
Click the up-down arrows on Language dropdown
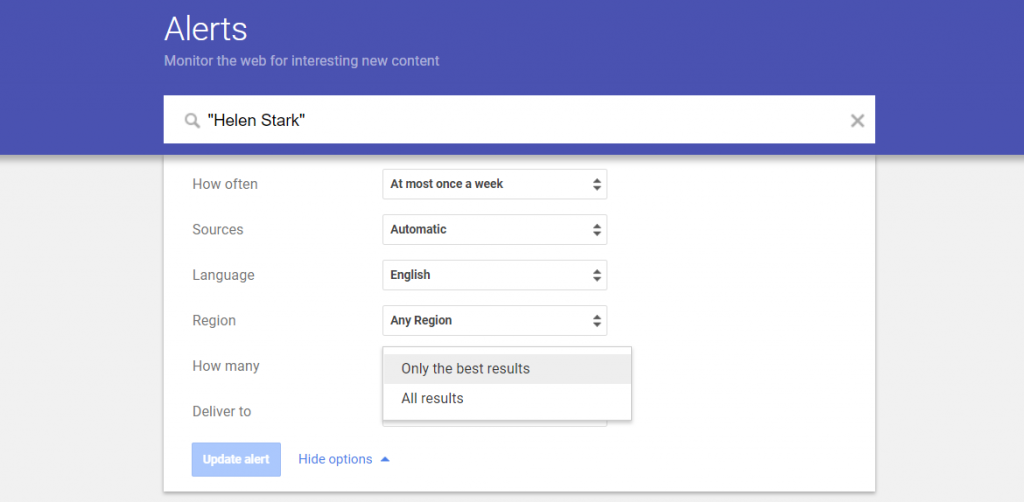point(596,275)
